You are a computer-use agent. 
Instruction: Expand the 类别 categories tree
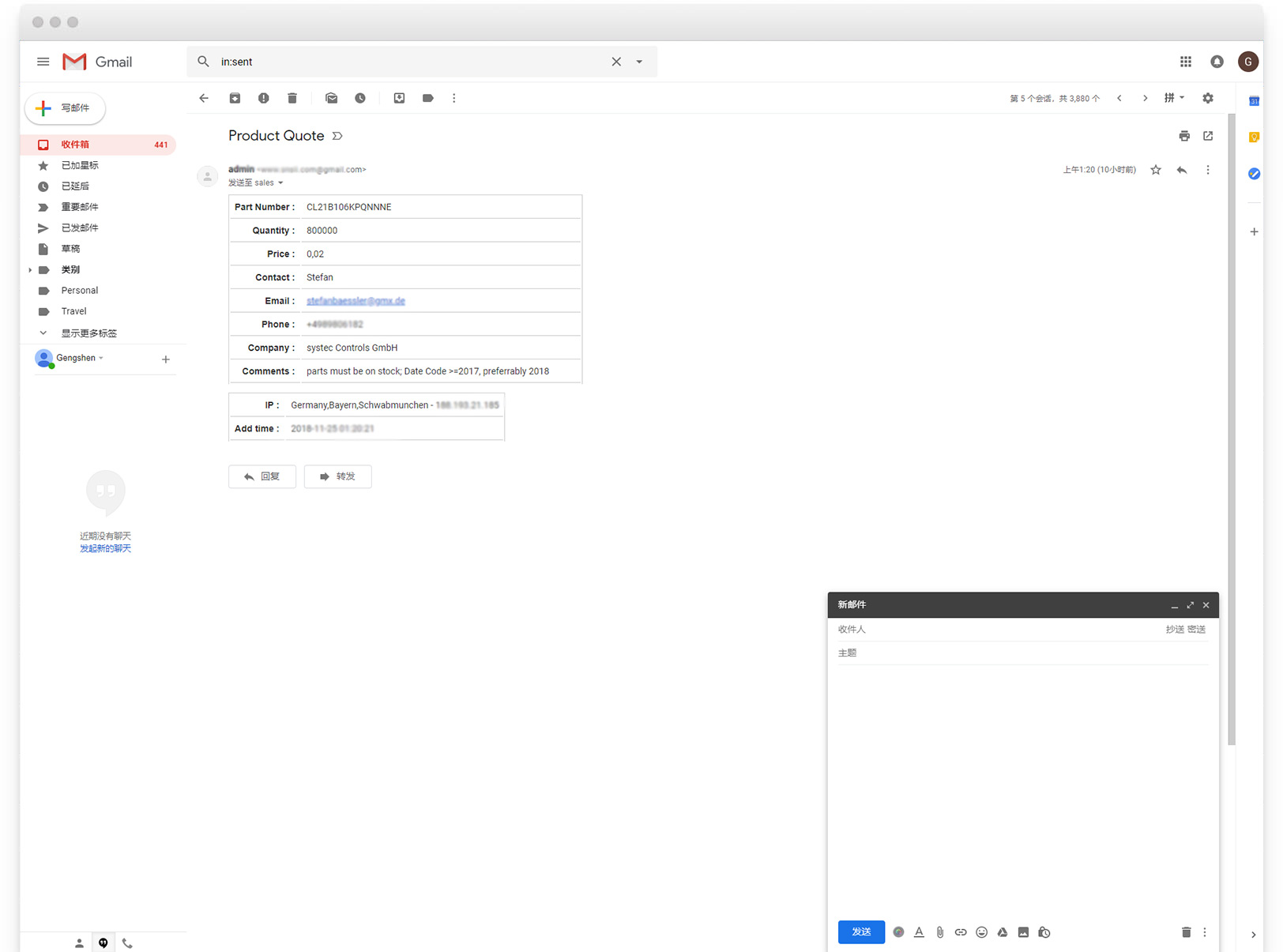[x=30, y=270]
